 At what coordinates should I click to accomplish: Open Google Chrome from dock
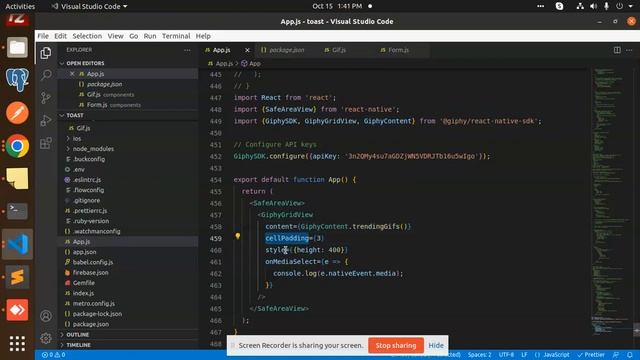pos(17,146)
